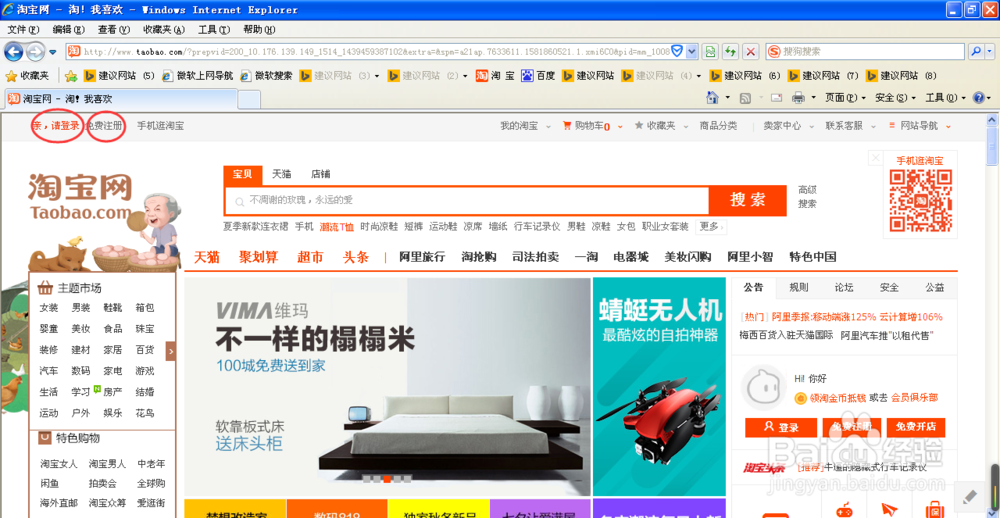
Task: Open 网站导航 site navigation menu
Action: pyautogui.click(x=919, y=126)
